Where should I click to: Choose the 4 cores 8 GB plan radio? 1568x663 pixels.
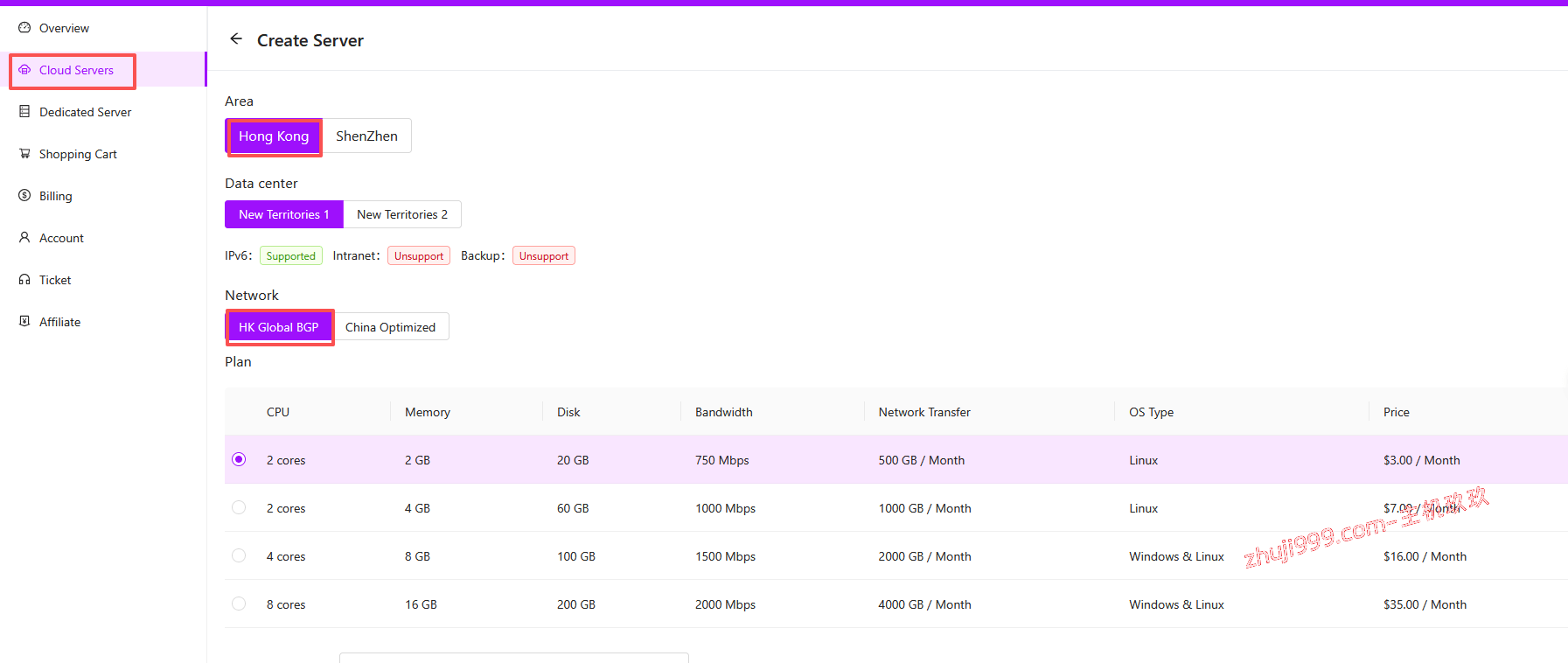pyautogui.click(x=239, y=556)
